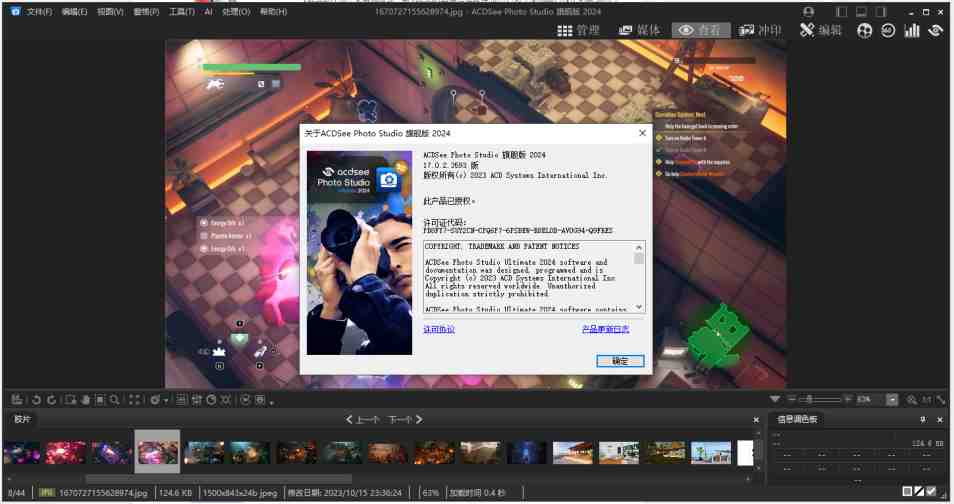
Task: Click down arrow of the copyright notices scrollbar
Action: [x=639, y=307]
